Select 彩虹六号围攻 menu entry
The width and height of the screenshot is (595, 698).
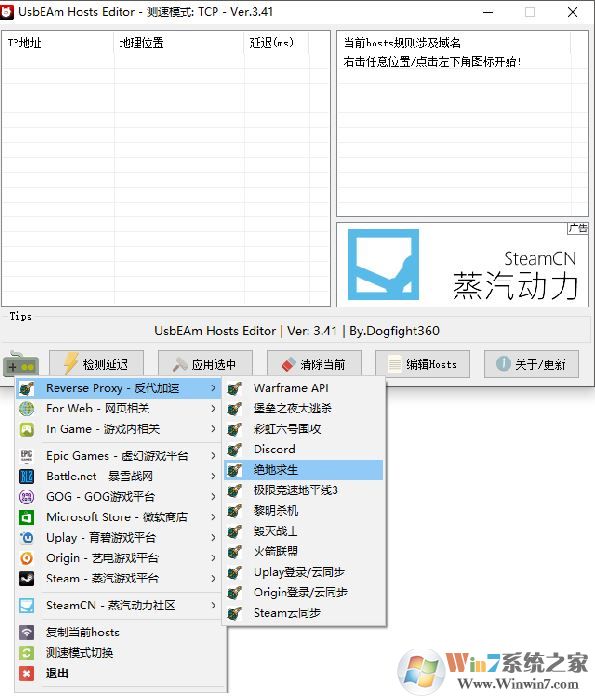(x=304, y=429)
